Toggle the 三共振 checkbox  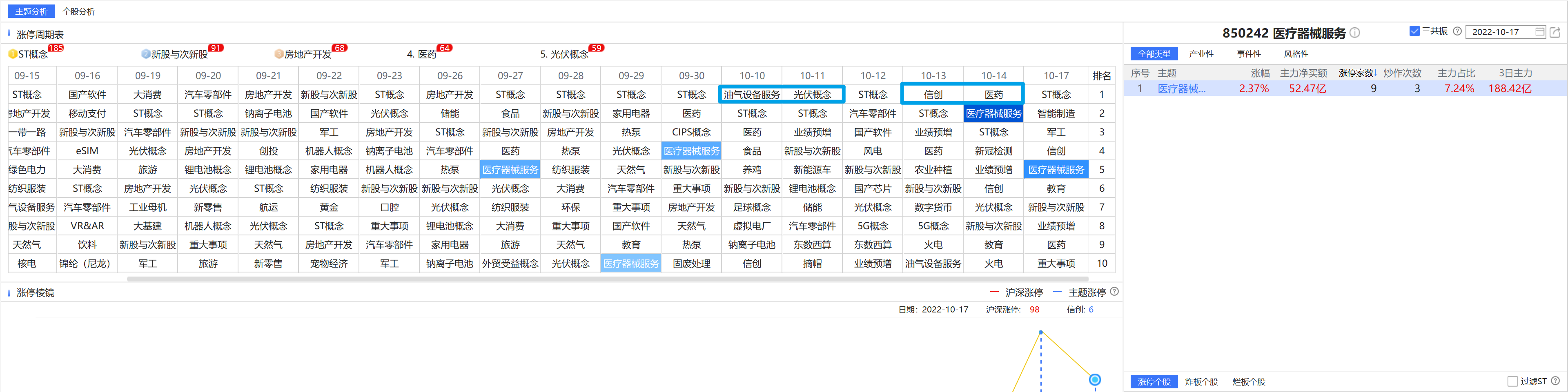coord(1414,31)
